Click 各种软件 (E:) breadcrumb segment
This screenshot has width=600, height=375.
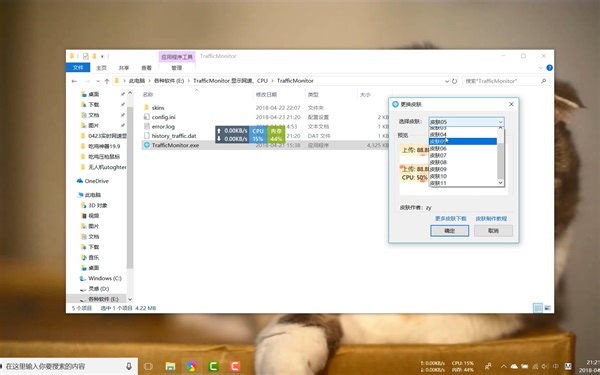(x=169, y=81)
